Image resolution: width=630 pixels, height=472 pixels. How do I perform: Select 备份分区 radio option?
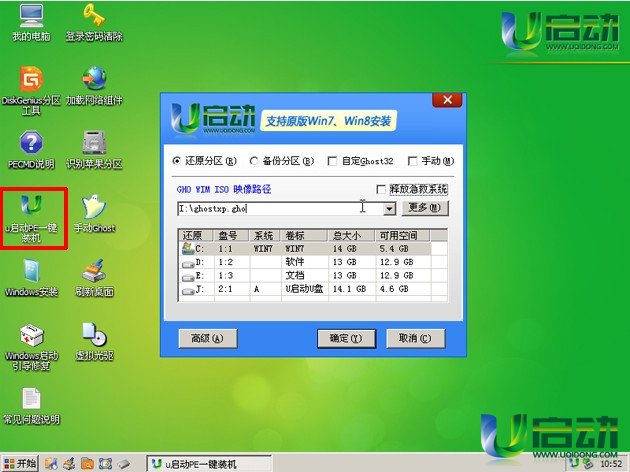[254, 161]
